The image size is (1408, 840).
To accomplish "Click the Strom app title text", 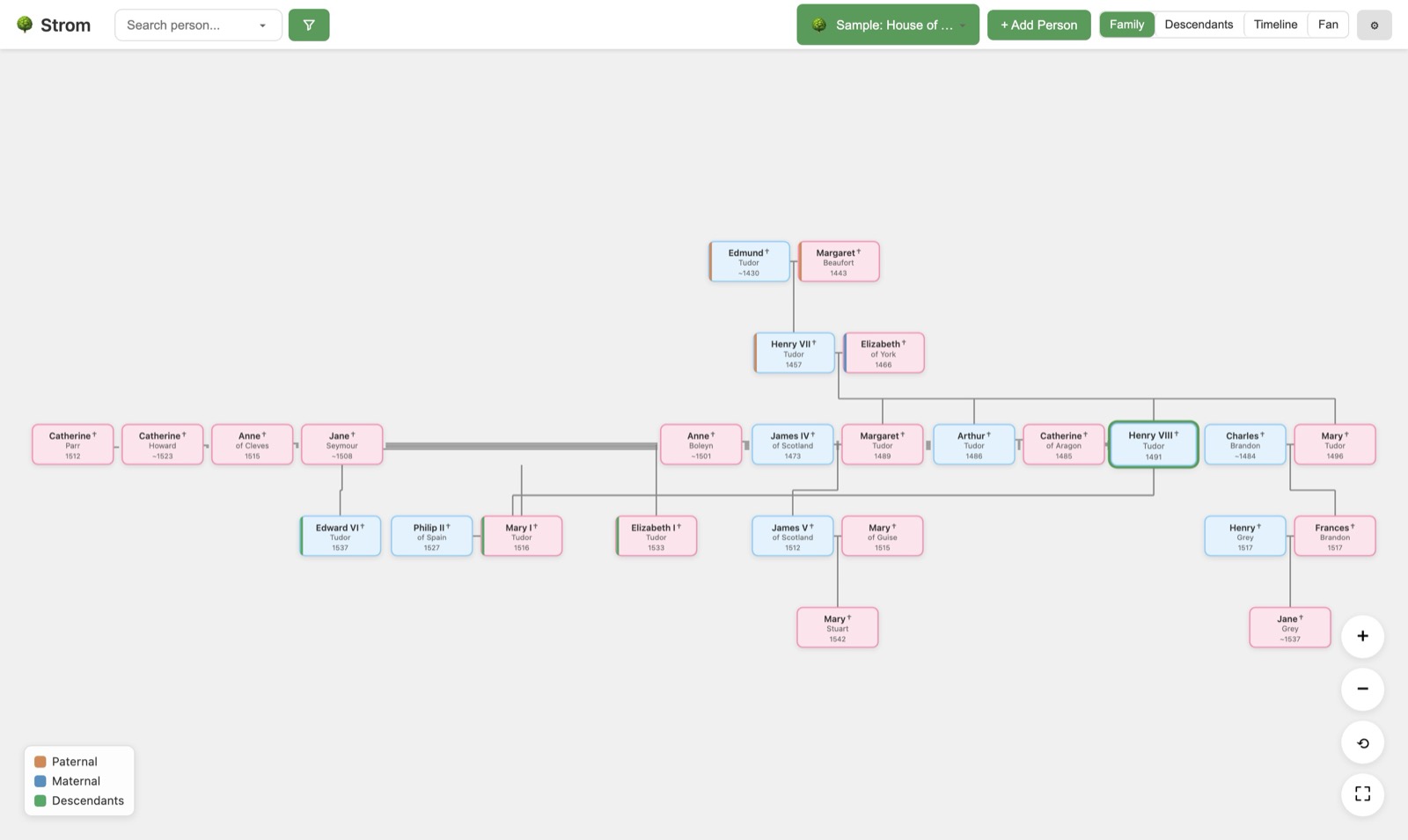I will [x=65, y=25].
